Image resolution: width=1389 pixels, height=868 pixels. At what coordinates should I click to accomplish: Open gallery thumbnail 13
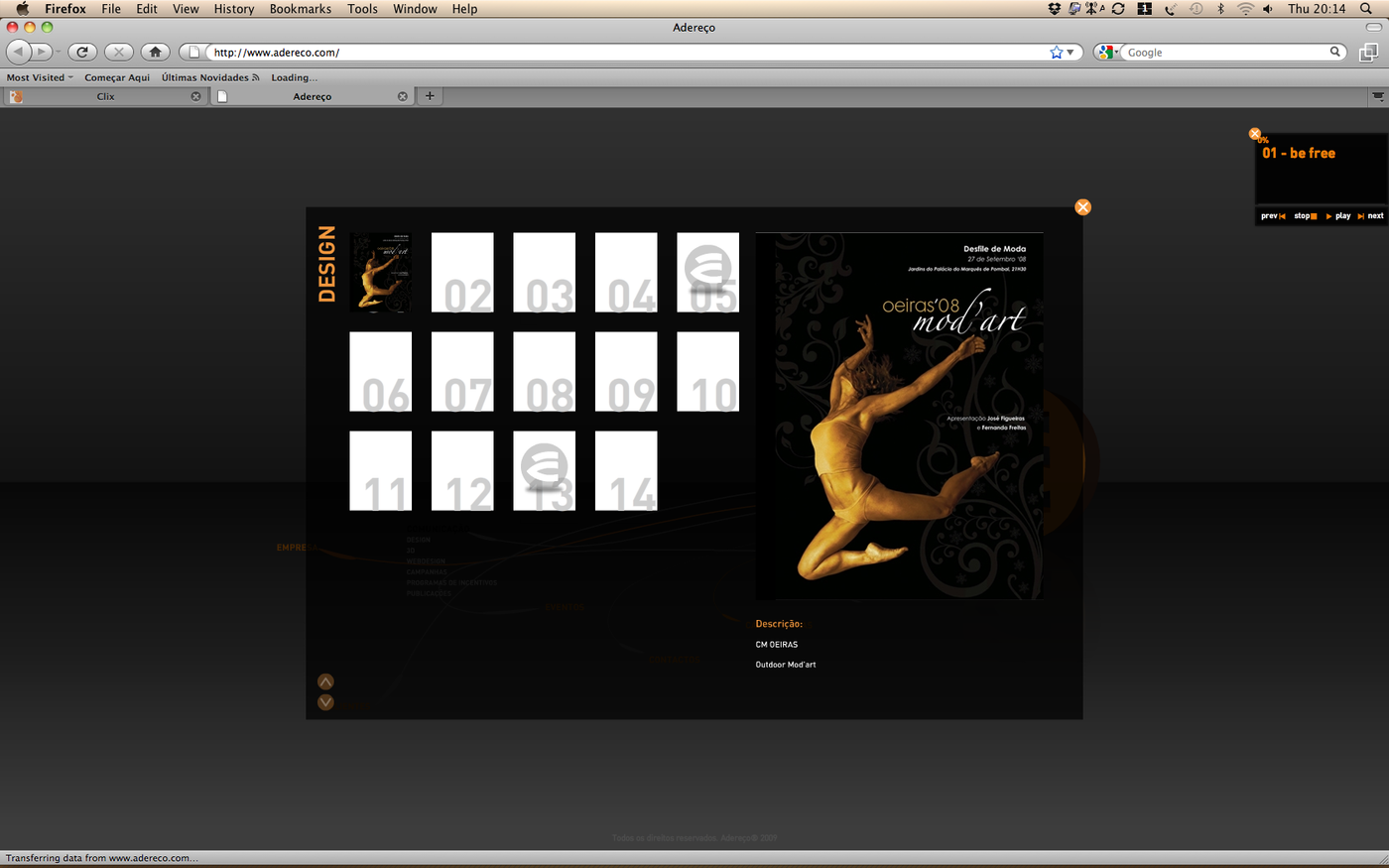(x=544, y=471)
